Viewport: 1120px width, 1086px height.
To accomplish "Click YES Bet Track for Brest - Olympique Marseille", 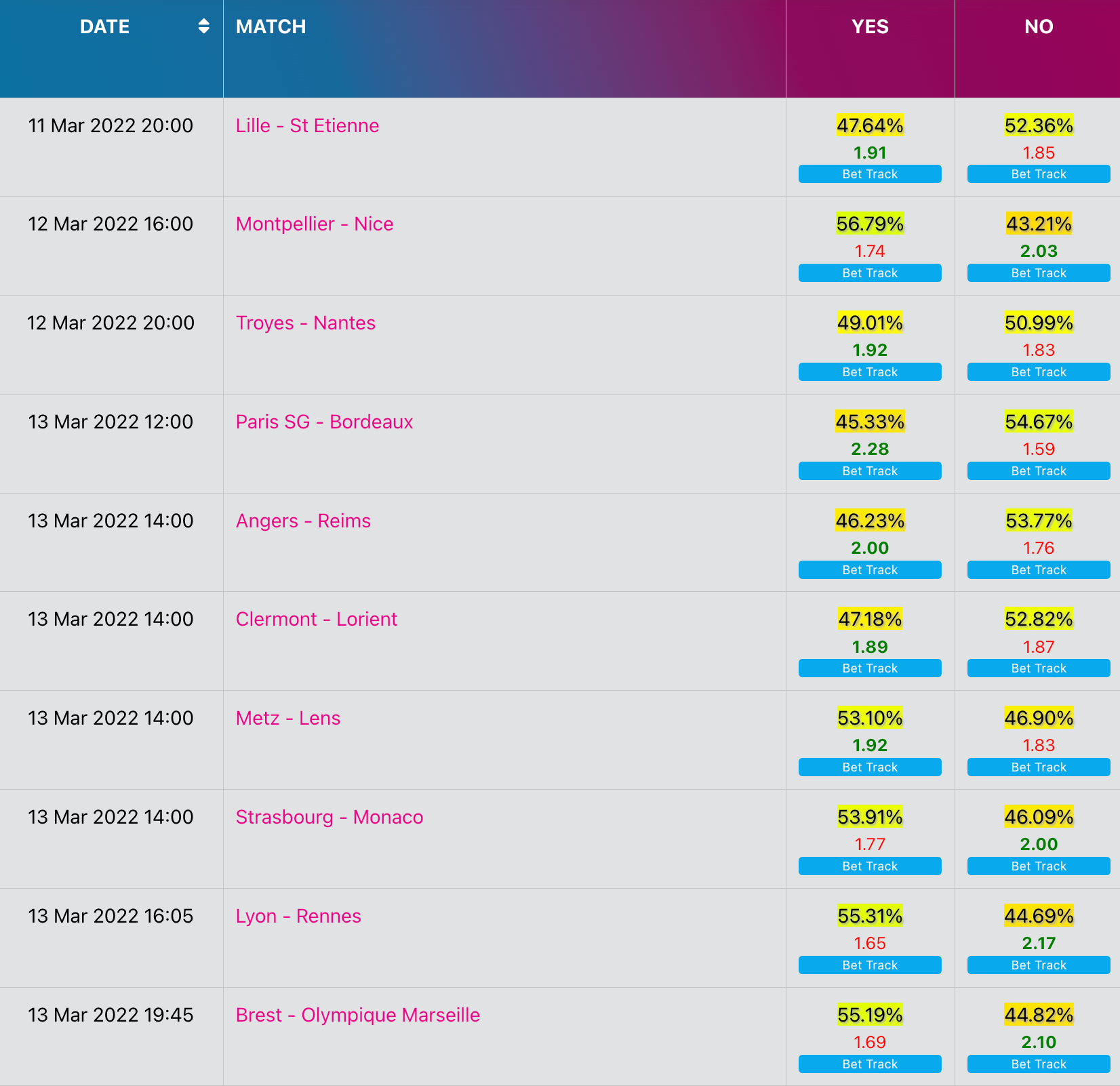I will (x=870, y=1064).
